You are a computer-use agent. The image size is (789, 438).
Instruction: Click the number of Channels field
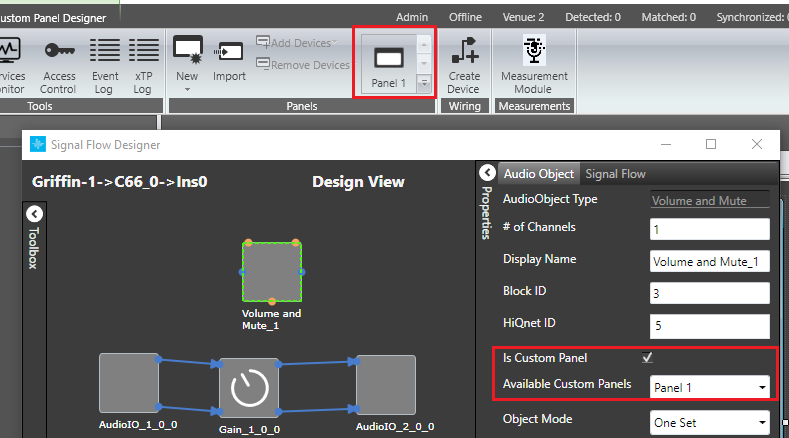coord(709,230)
